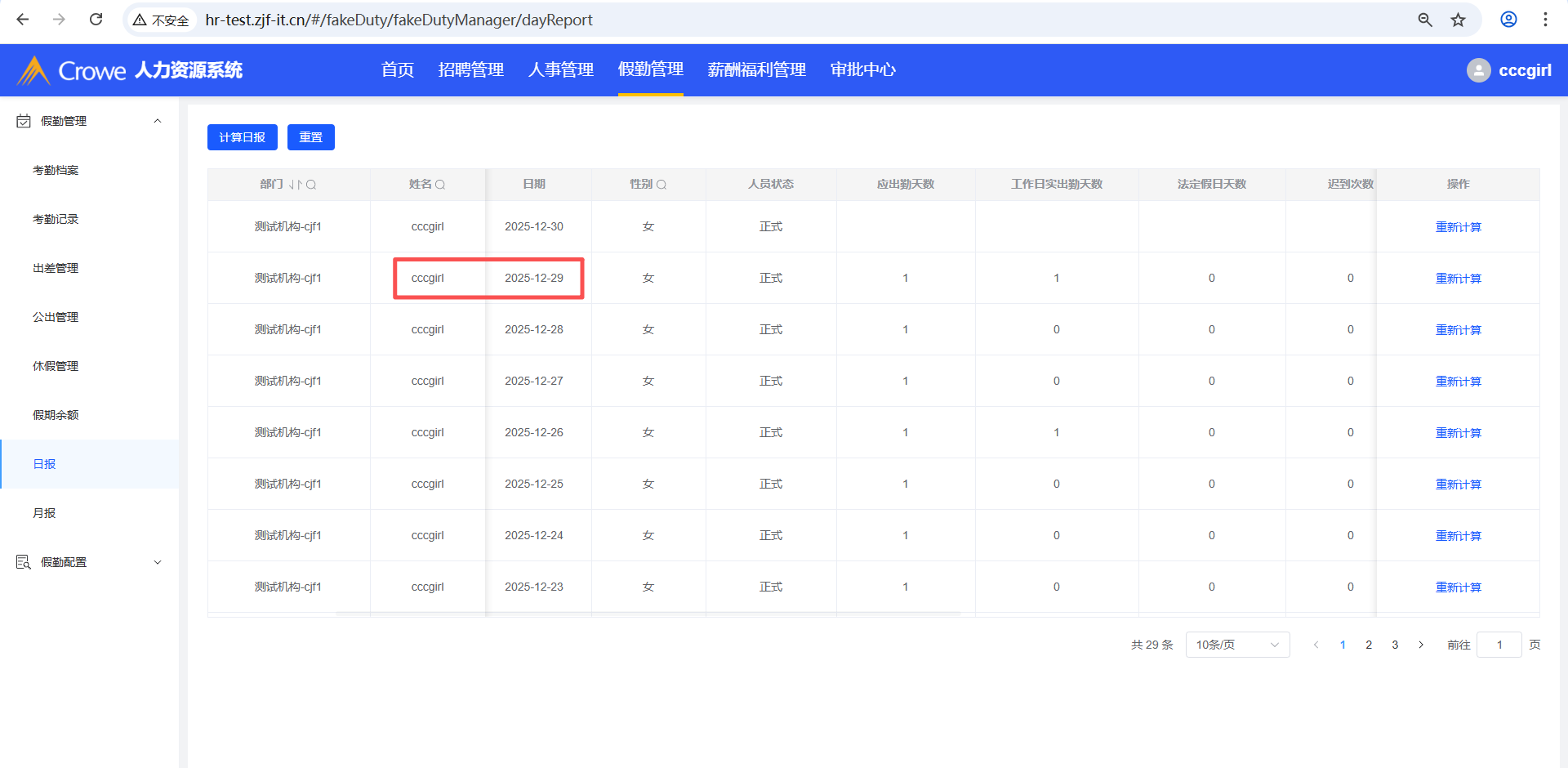Select 考勤记录 from the sidebar
The height and width of the screenshot is (768, 1568).
coord(56,219)
